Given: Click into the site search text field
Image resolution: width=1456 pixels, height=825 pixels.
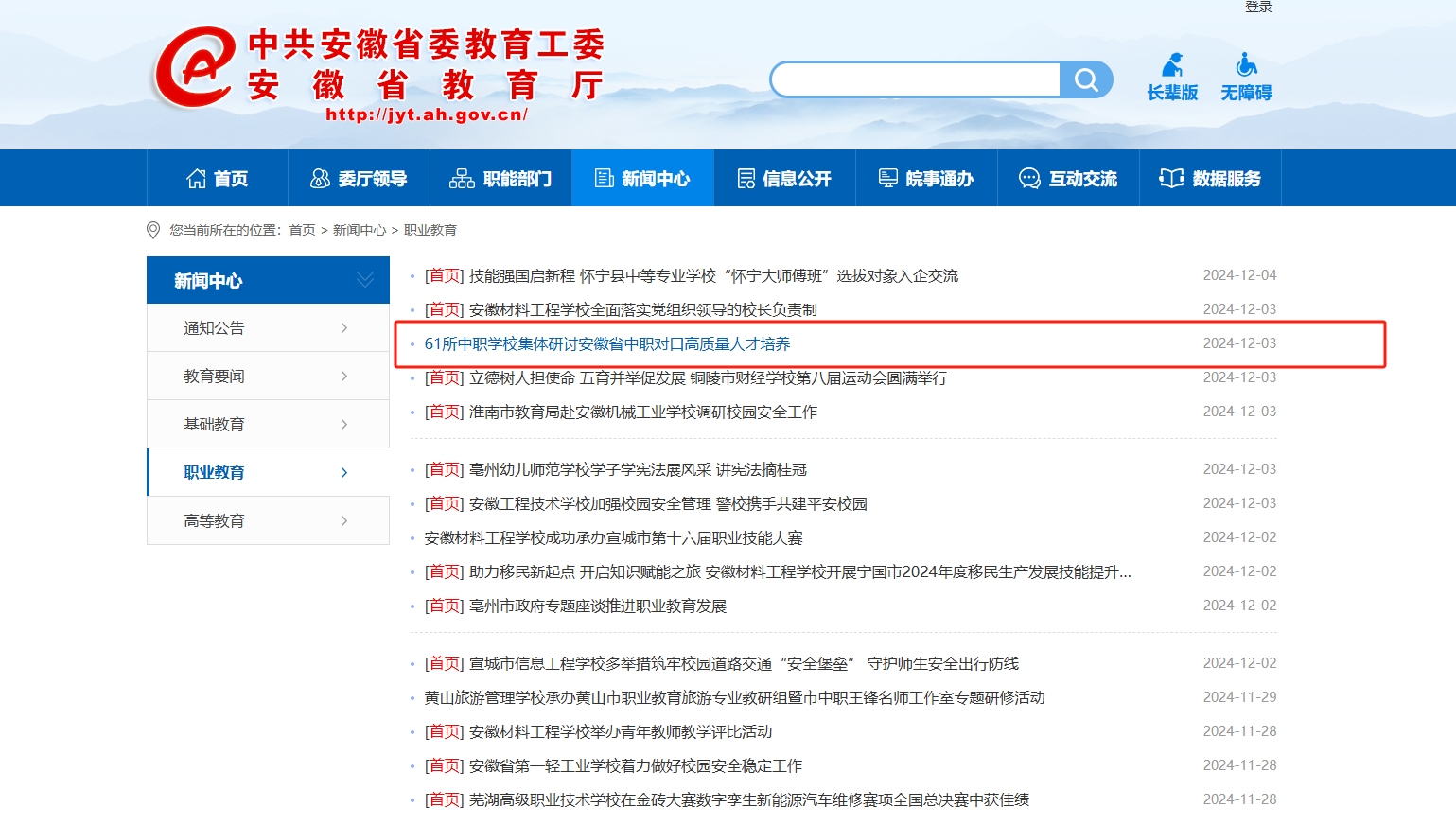Looking at the screenshot, I should [x=916, y=80].
